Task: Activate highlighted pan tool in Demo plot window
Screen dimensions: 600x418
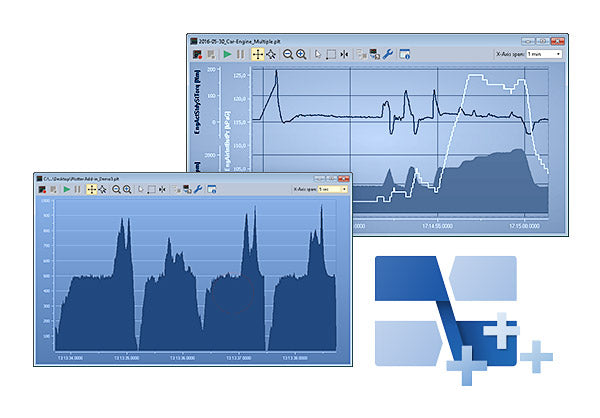Action: click(x=92, y=190)
